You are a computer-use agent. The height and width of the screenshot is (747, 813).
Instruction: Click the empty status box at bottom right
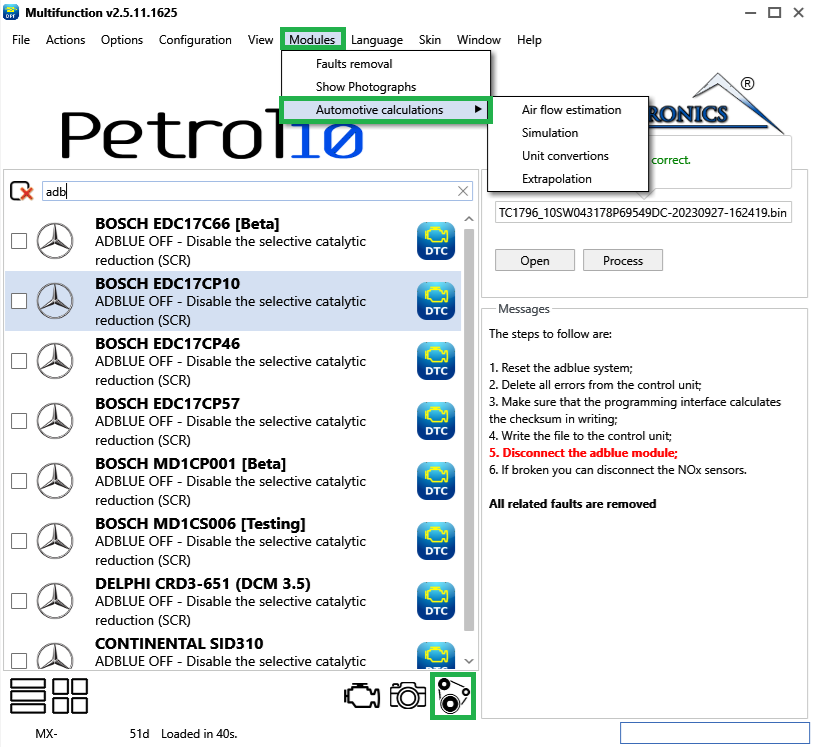click(714, 733)
